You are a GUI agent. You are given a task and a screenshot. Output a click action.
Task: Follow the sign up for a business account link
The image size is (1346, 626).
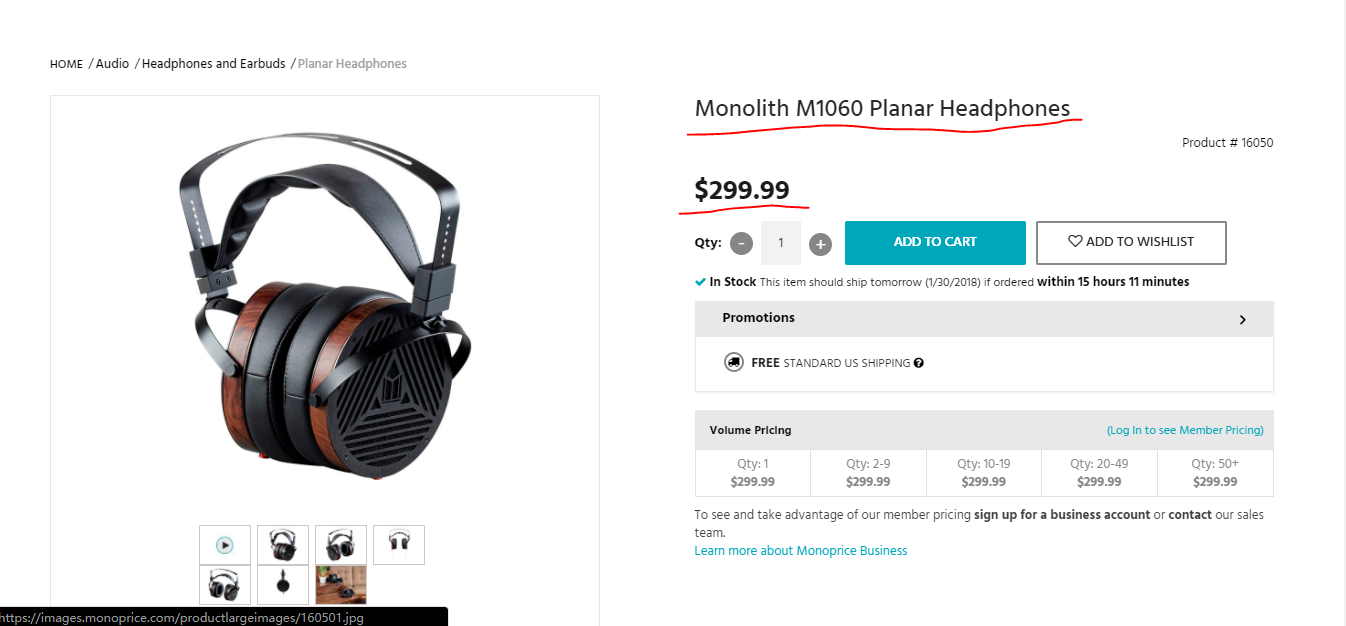point(1062,515)
